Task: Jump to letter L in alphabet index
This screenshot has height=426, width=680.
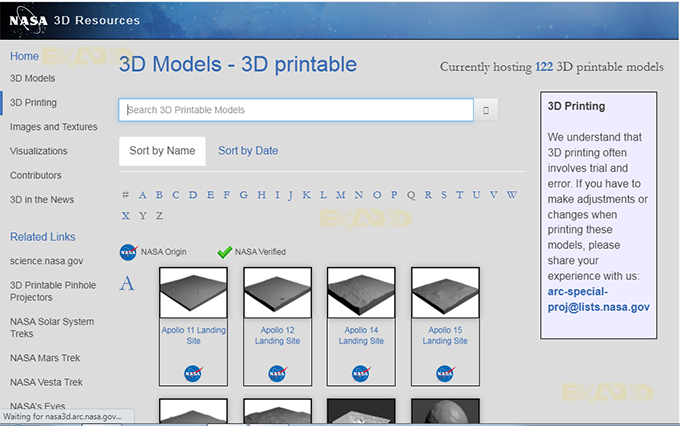Action: tap(324, 195)
